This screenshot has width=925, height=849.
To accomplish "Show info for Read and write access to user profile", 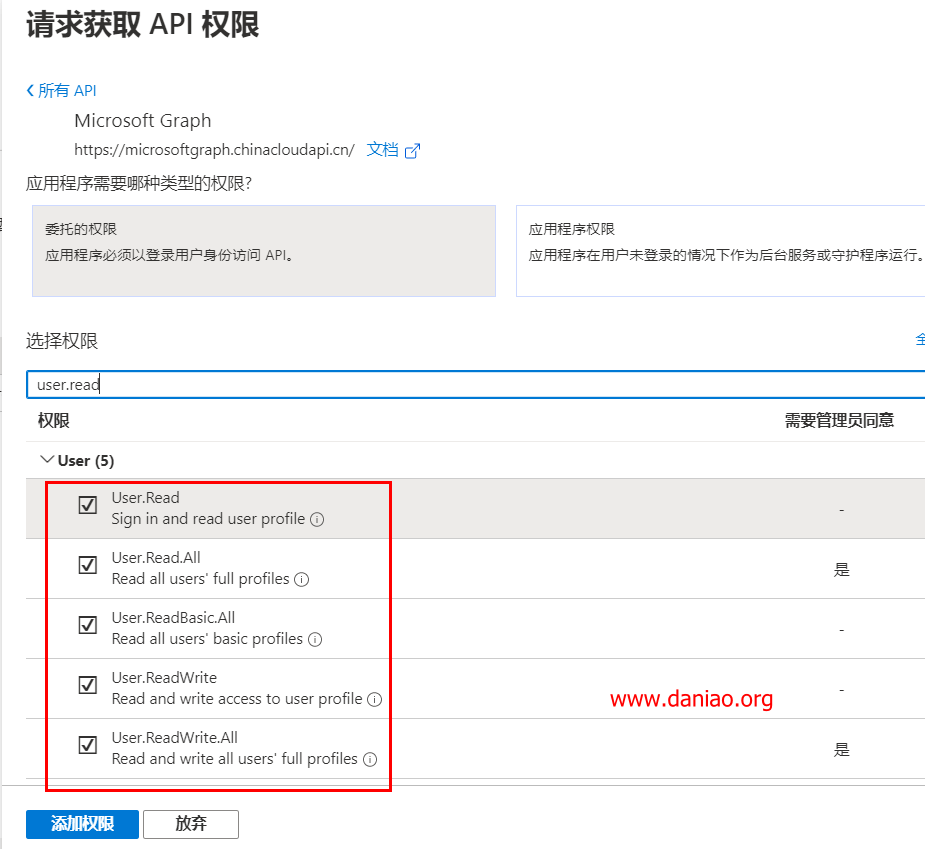I will tap(375, 700).
